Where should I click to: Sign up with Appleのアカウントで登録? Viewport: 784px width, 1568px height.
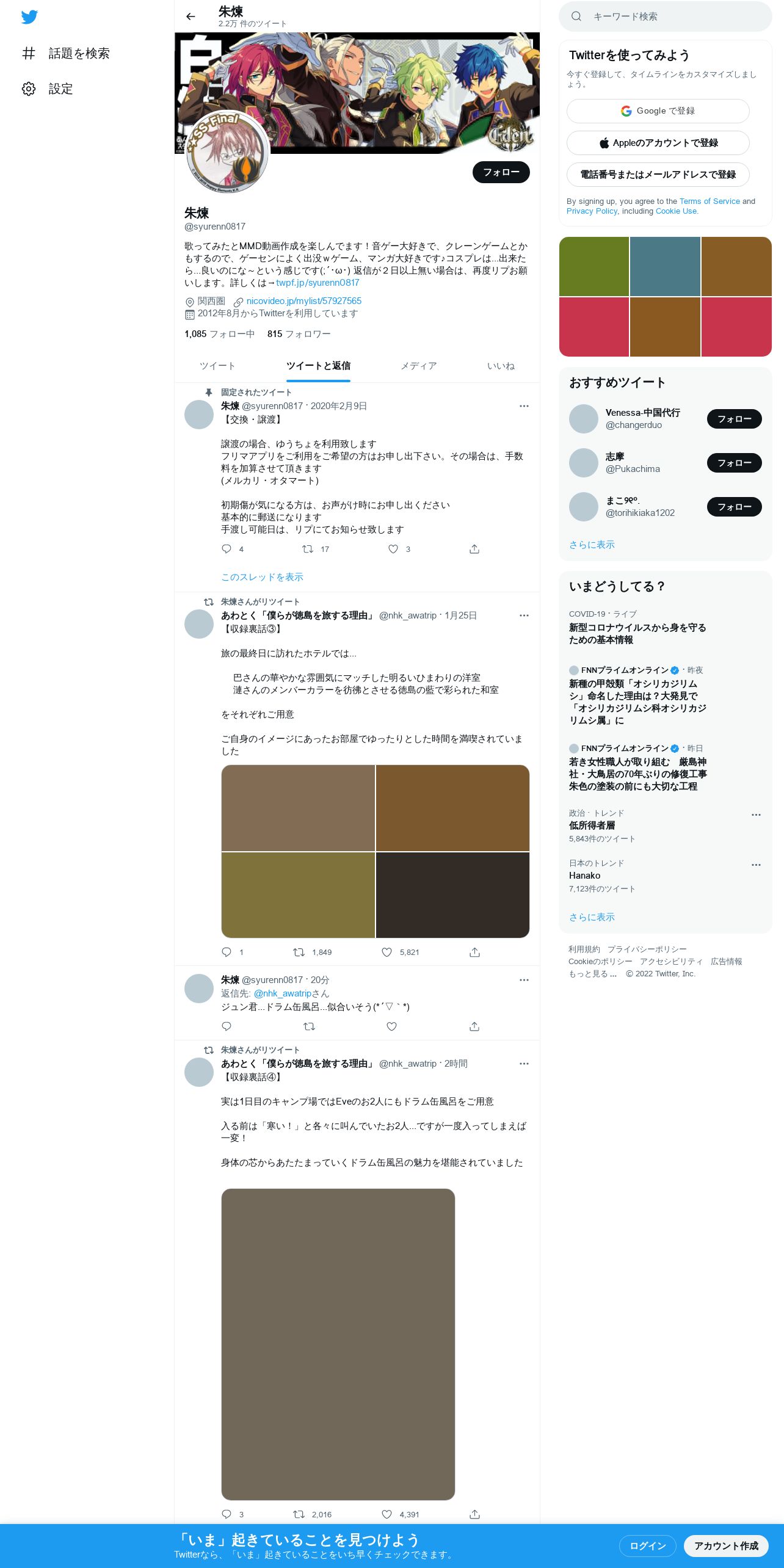[658, 143]
